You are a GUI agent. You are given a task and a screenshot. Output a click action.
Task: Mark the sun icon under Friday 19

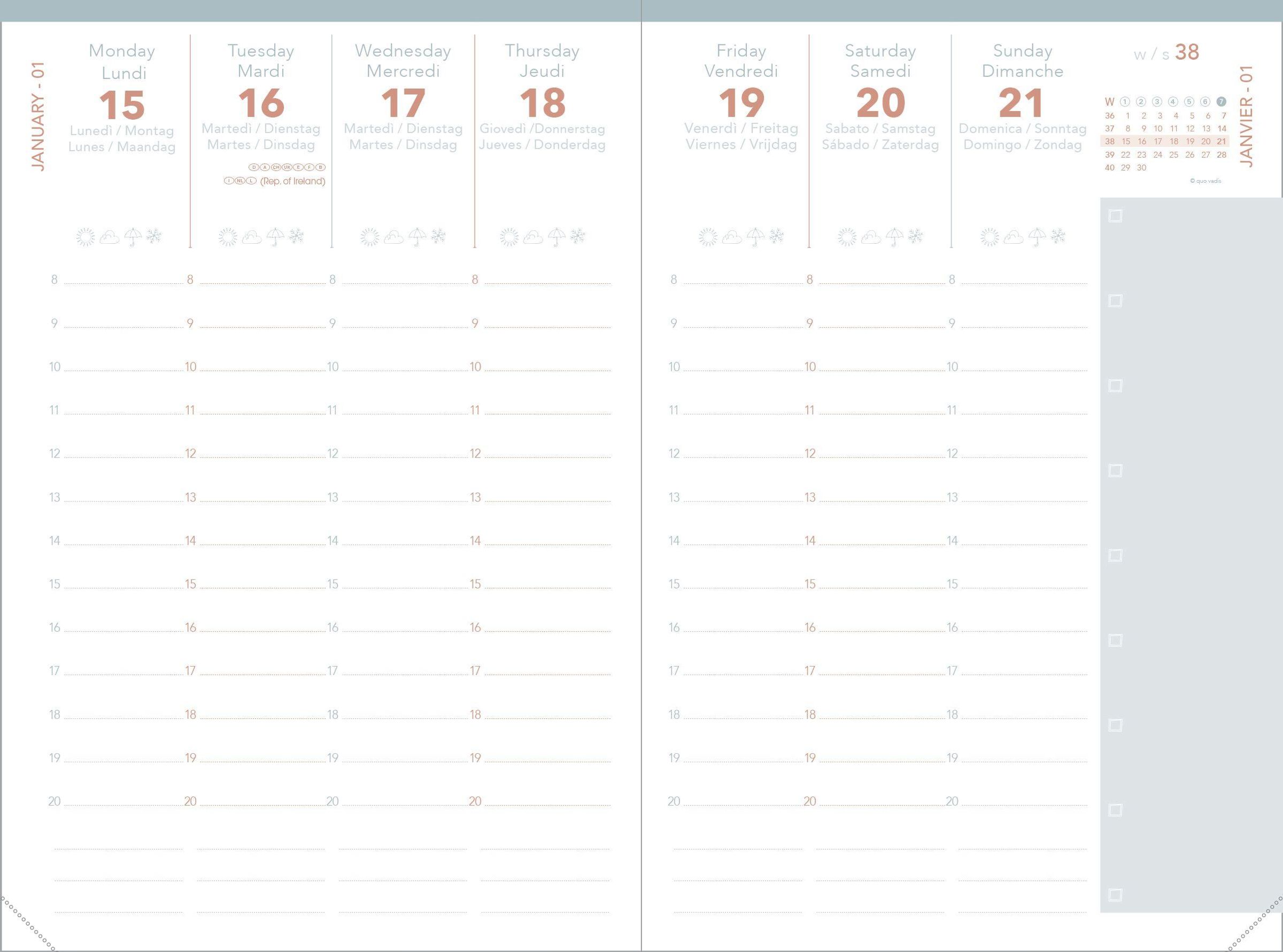pos(708,237)
